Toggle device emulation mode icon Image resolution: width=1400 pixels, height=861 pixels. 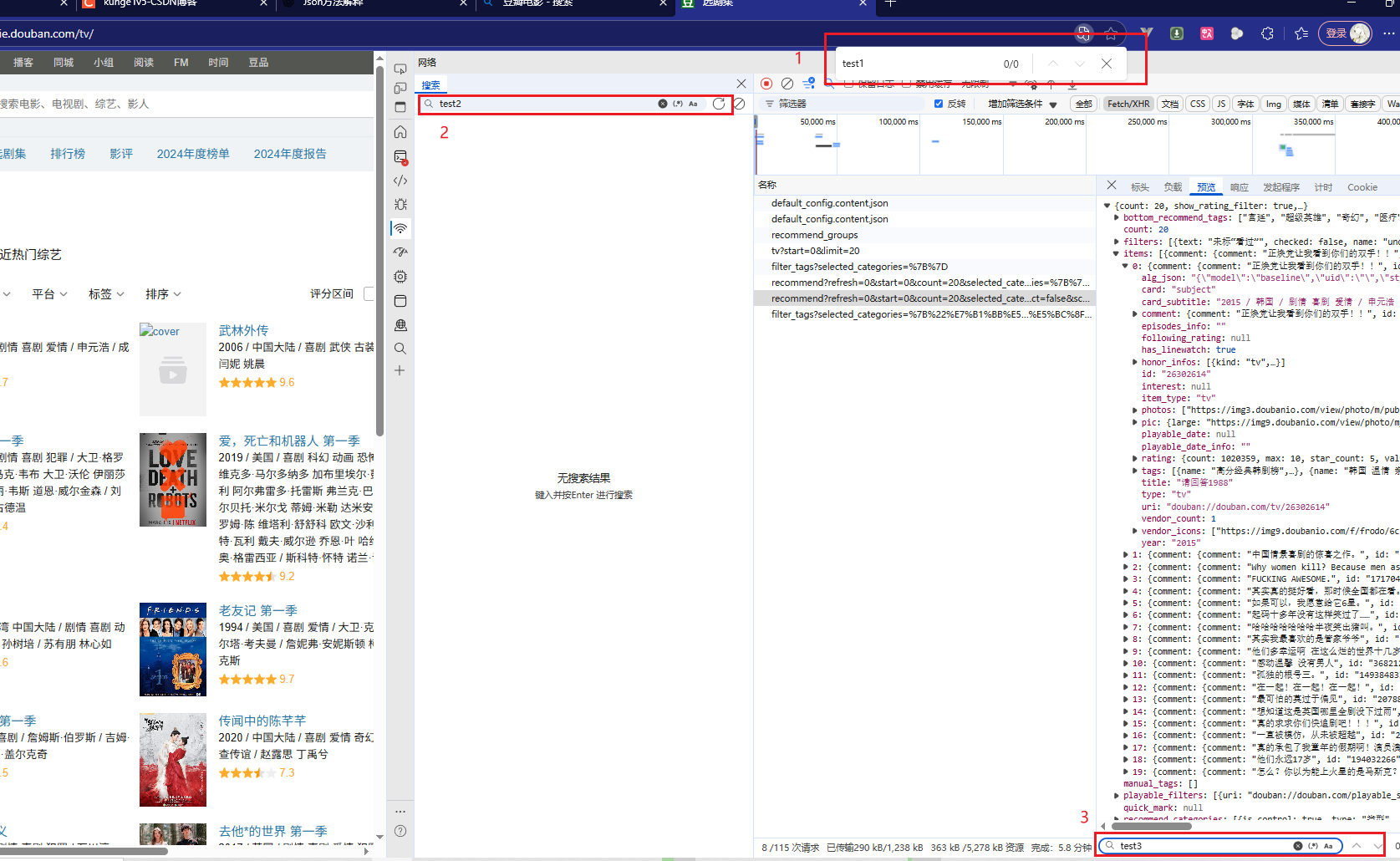pyautogui.click(x=400, y=88)
